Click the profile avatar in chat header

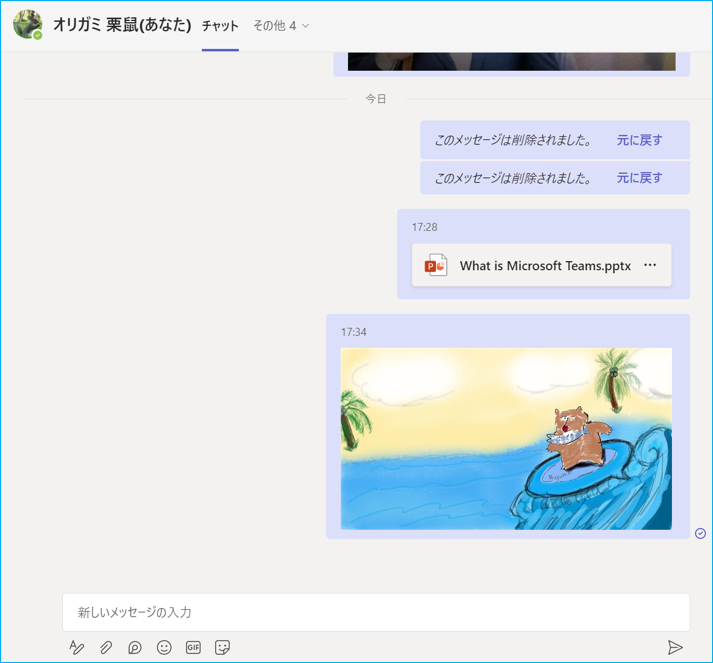click(x=27, y=25)
